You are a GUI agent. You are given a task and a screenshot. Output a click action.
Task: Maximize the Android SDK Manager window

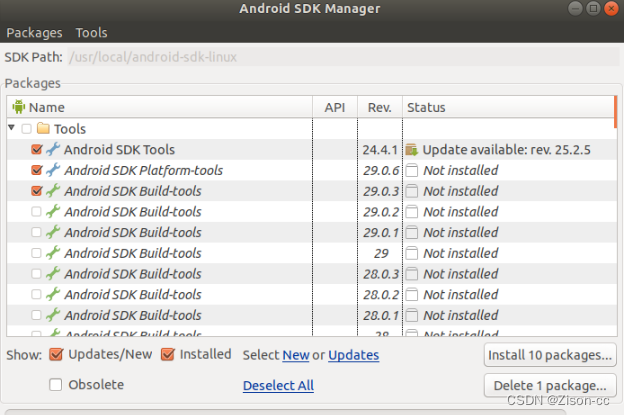pyautogui.click(x=593, y=8)
